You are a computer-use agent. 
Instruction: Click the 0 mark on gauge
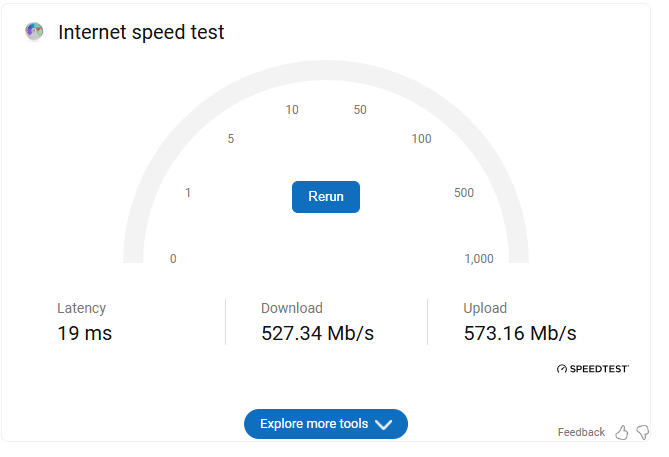173,259
